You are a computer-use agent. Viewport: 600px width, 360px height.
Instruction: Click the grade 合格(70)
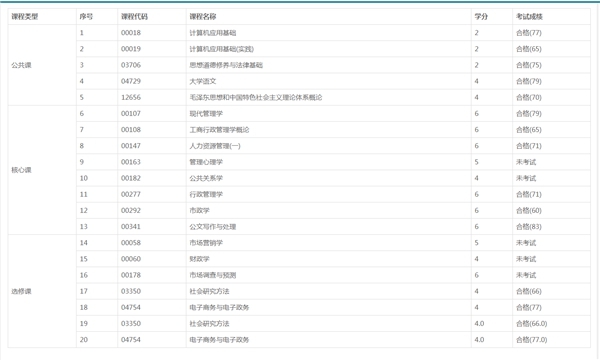point(529,98)
